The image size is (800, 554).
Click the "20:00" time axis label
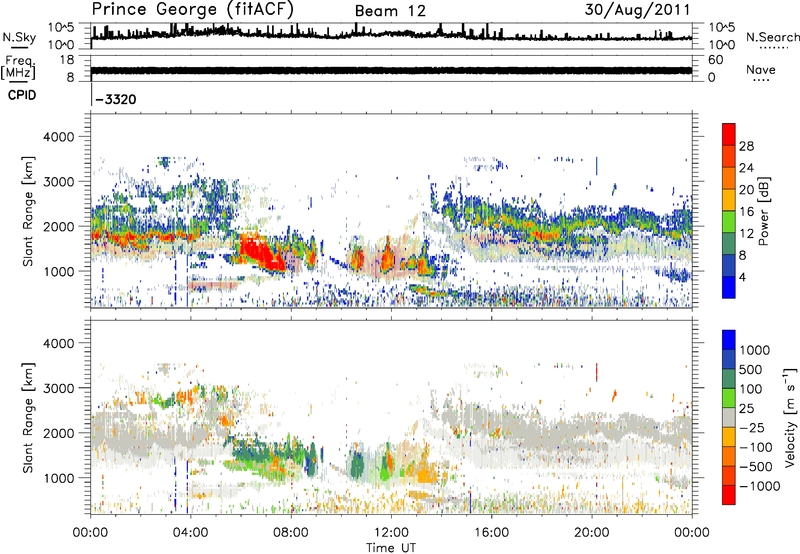591,533
